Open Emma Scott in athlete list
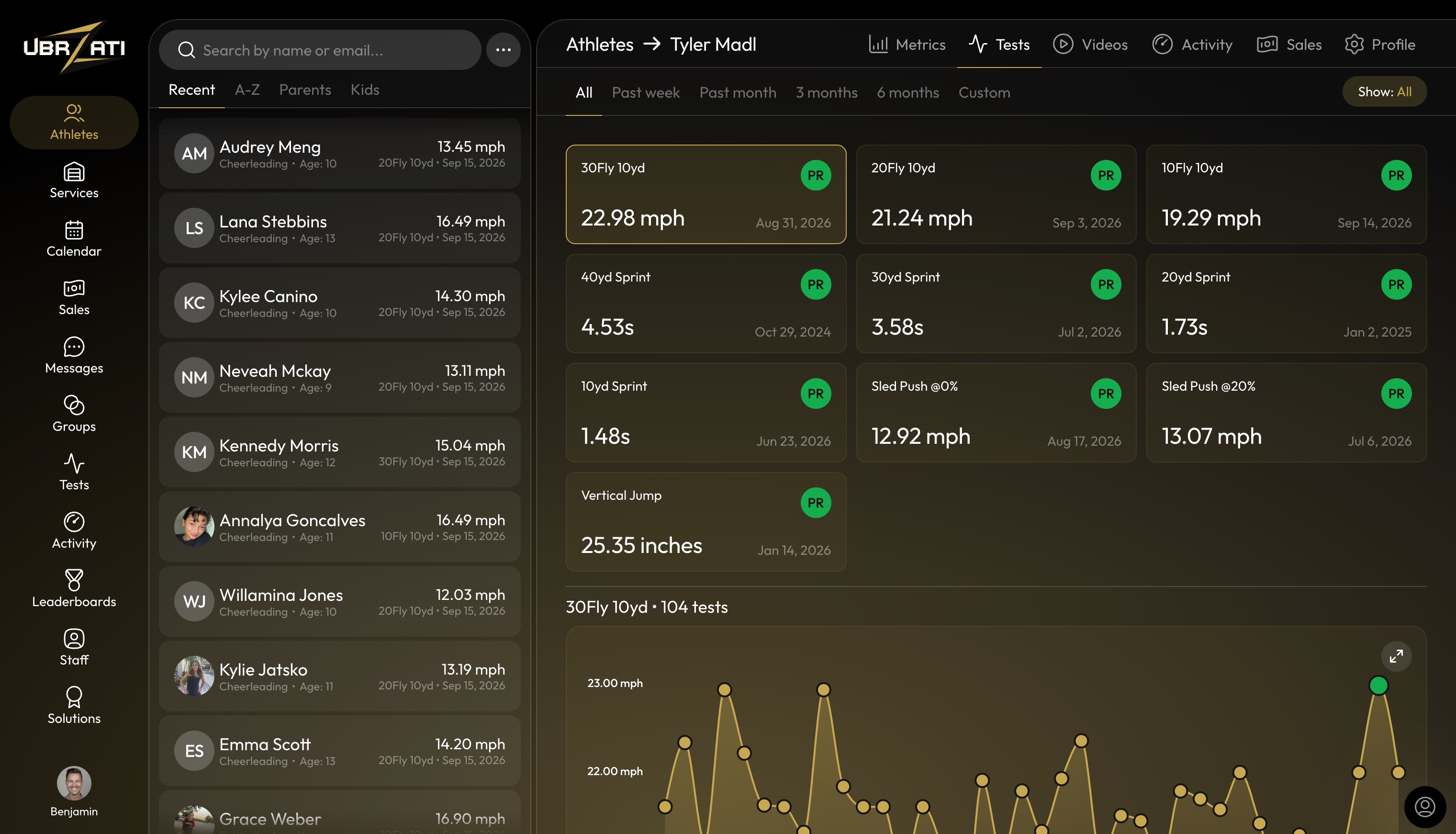1456x834 pixels. (339, 751)
